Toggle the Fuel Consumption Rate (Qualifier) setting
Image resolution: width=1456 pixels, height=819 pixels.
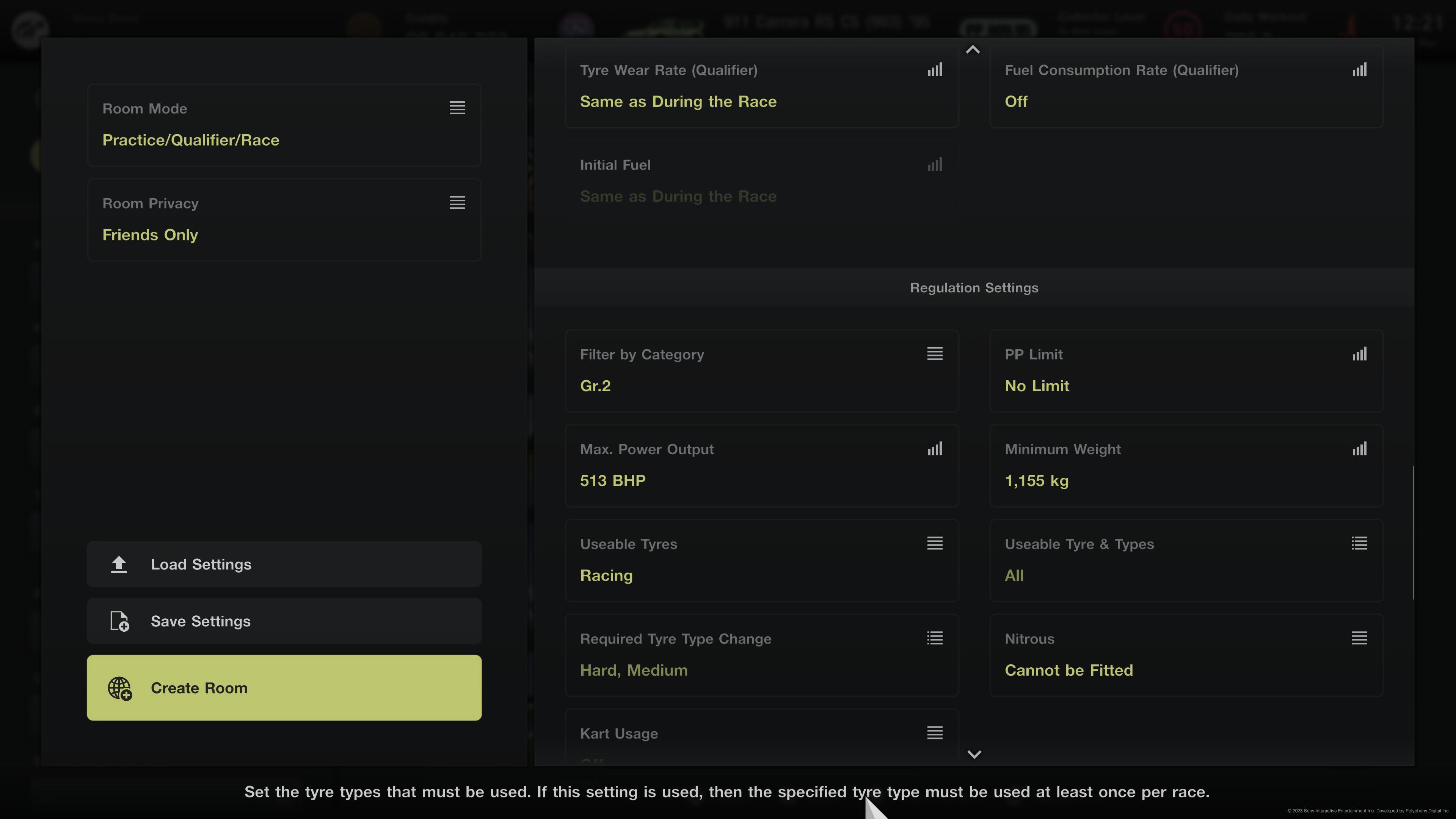[1186, 86]
